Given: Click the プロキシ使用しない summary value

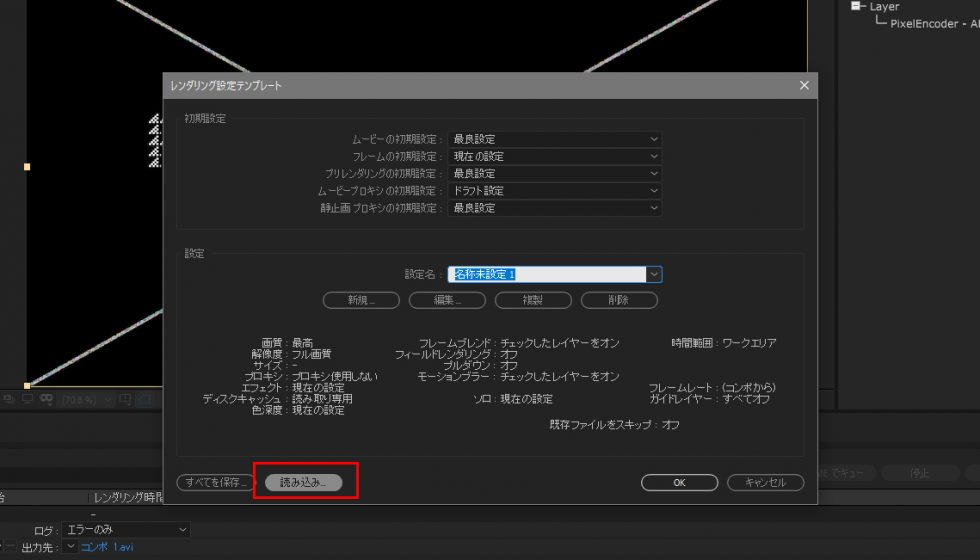Looking at the screenshot, I should pos(335,376).
